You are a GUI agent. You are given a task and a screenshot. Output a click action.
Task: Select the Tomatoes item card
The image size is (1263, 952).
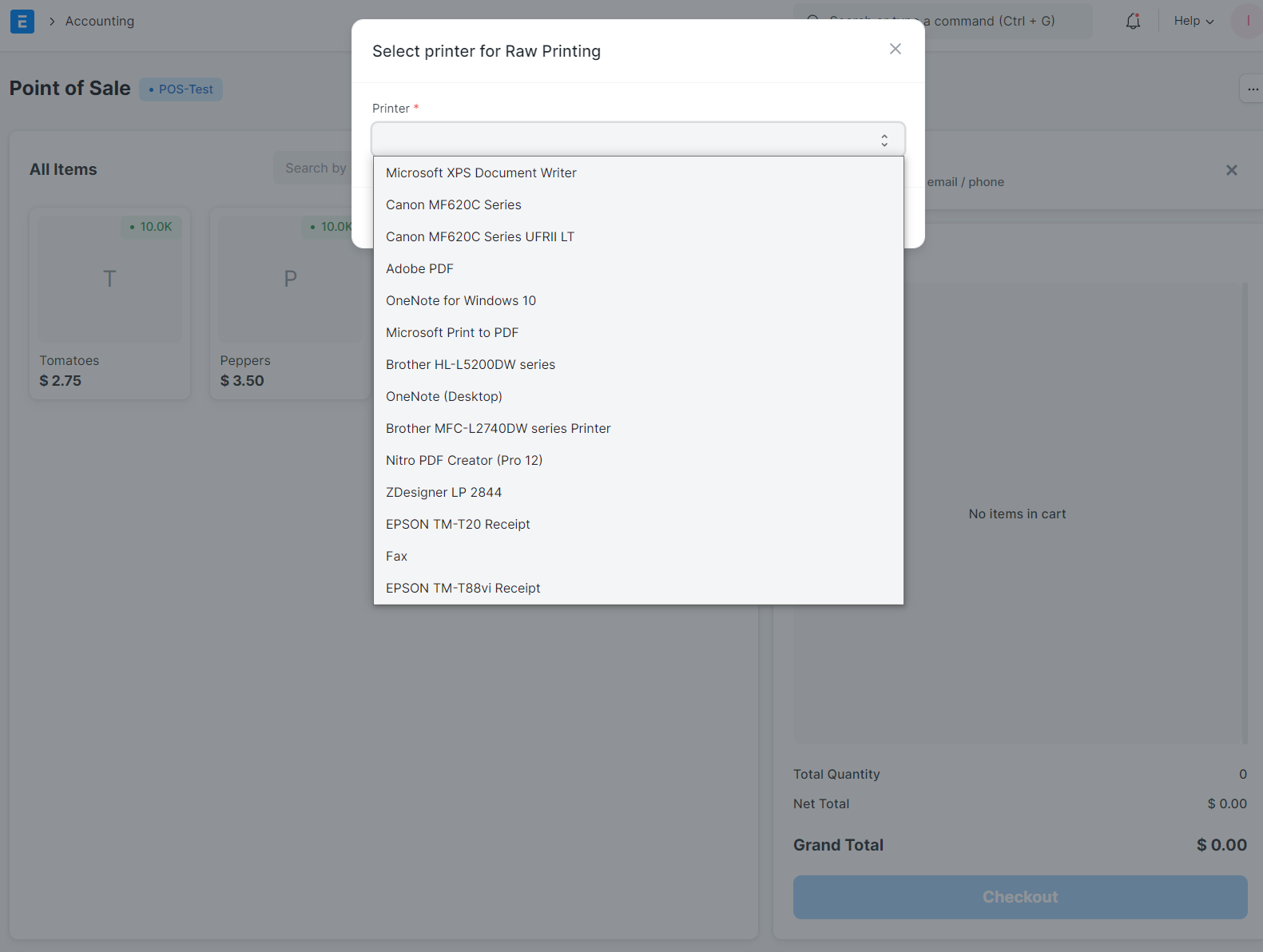point(110,303)
